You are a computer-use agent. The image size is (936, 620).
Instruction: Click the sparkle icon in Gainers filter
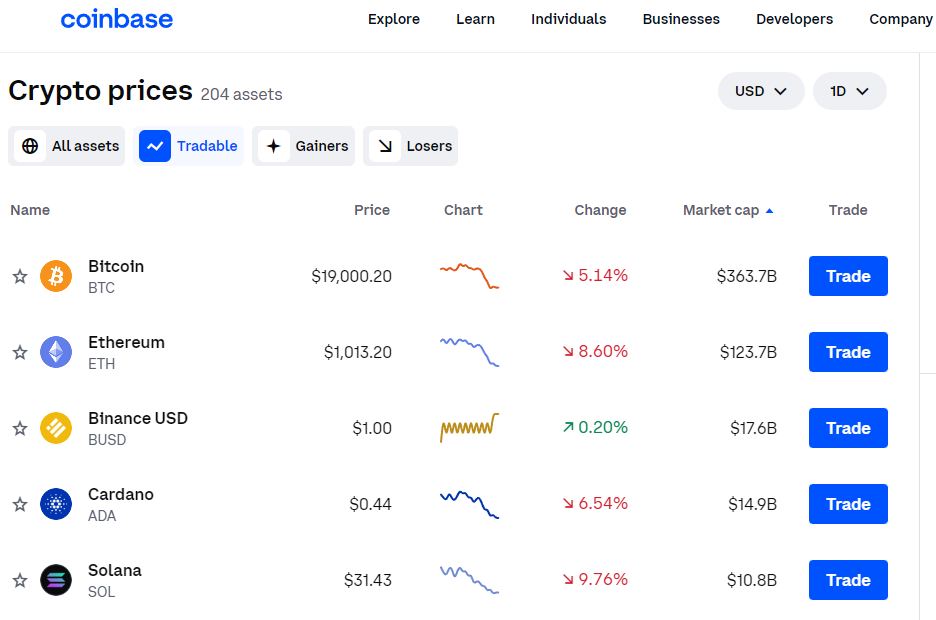tap(273, 146)
